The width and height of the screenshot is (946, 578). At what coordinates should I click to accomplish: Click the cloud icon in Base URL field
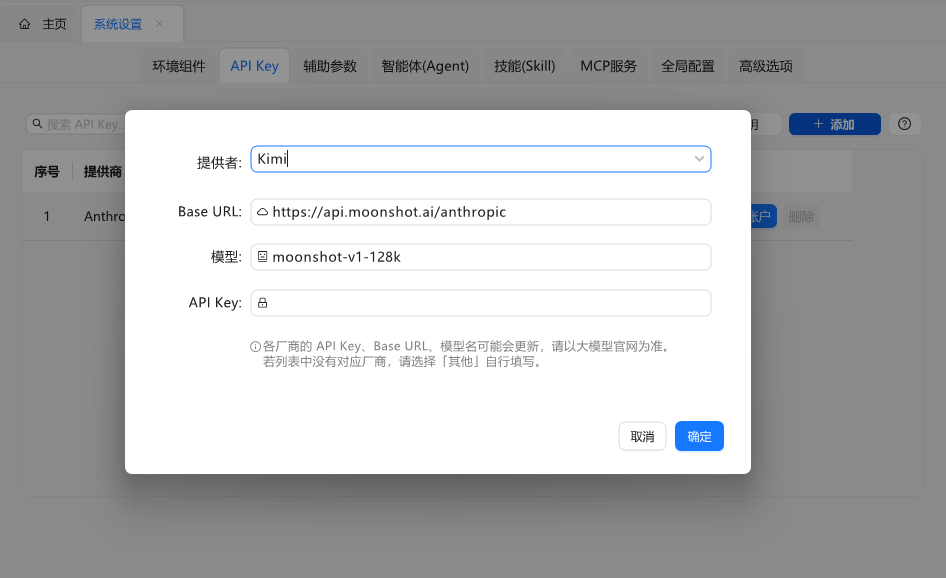(x=263, y=213)
